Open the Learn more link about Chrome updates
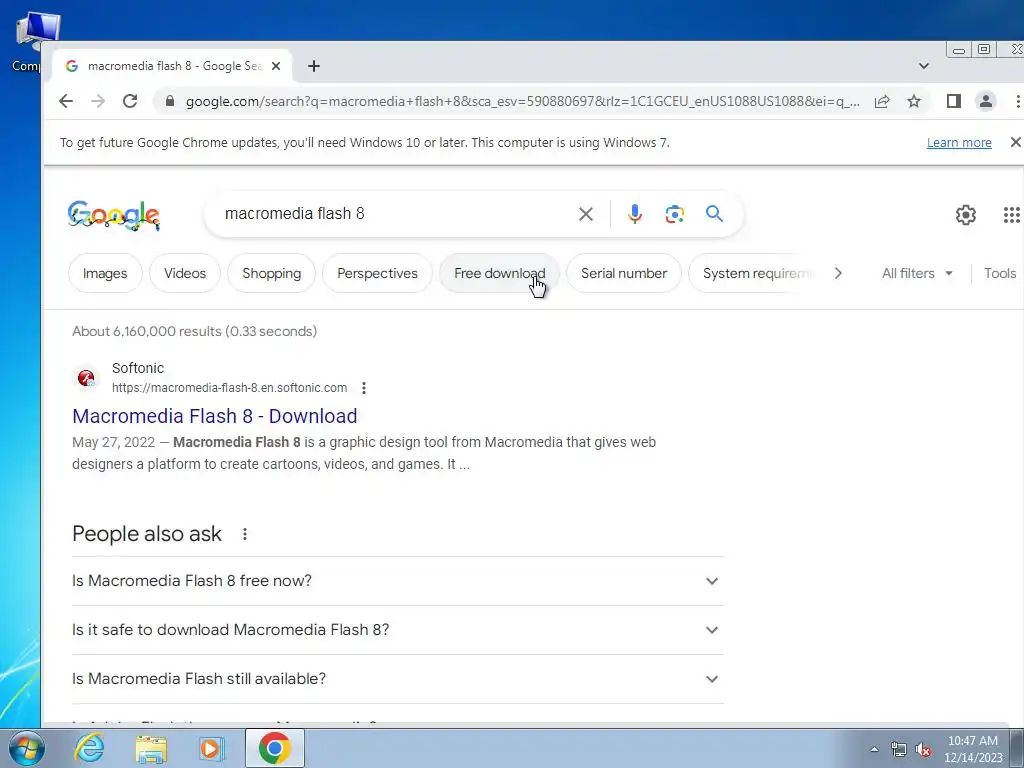 959,142
